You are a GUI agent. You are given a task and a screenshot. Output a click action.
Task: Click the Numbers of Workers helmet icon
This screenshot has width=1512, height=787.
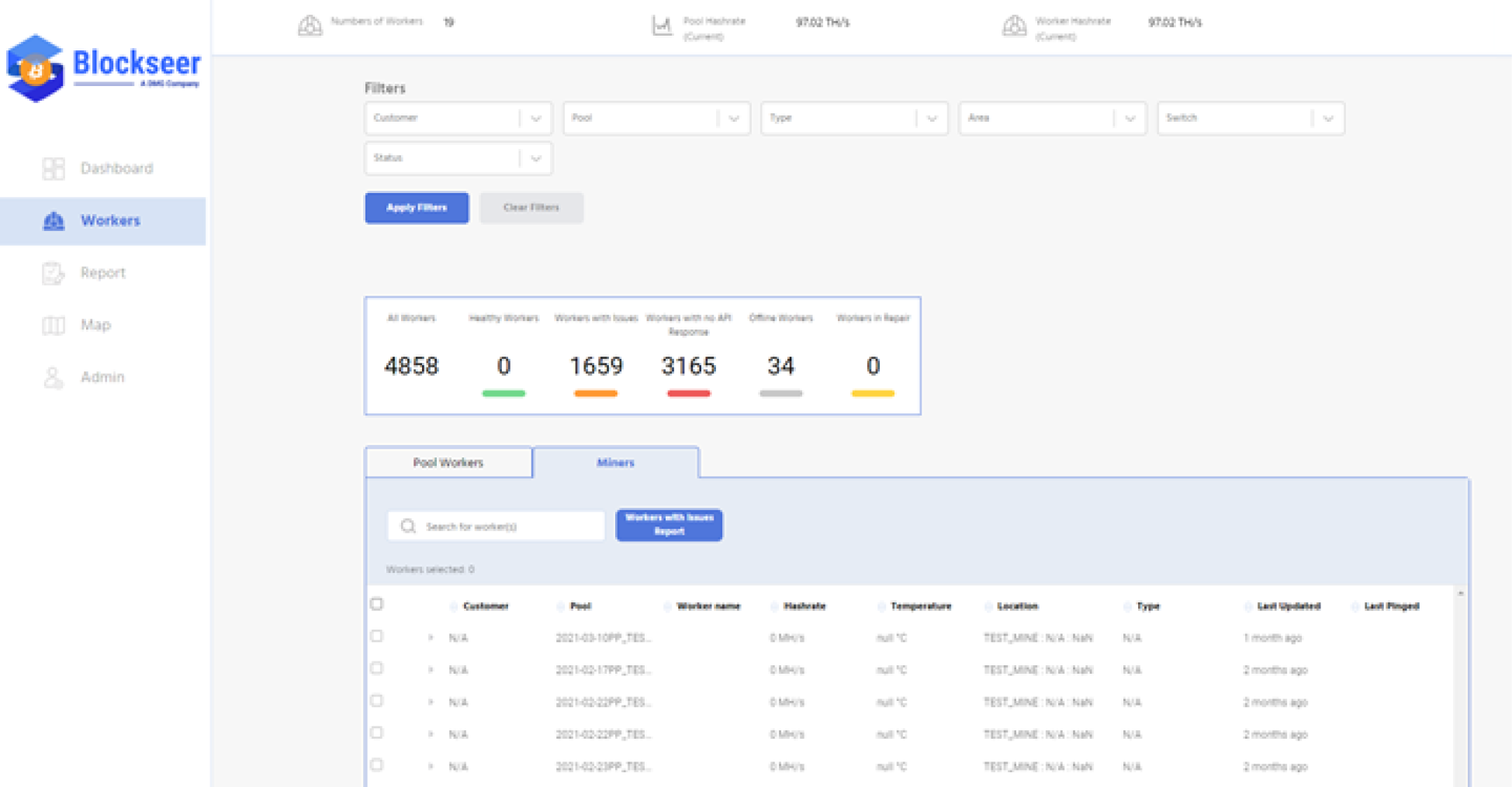click(310, 26)
